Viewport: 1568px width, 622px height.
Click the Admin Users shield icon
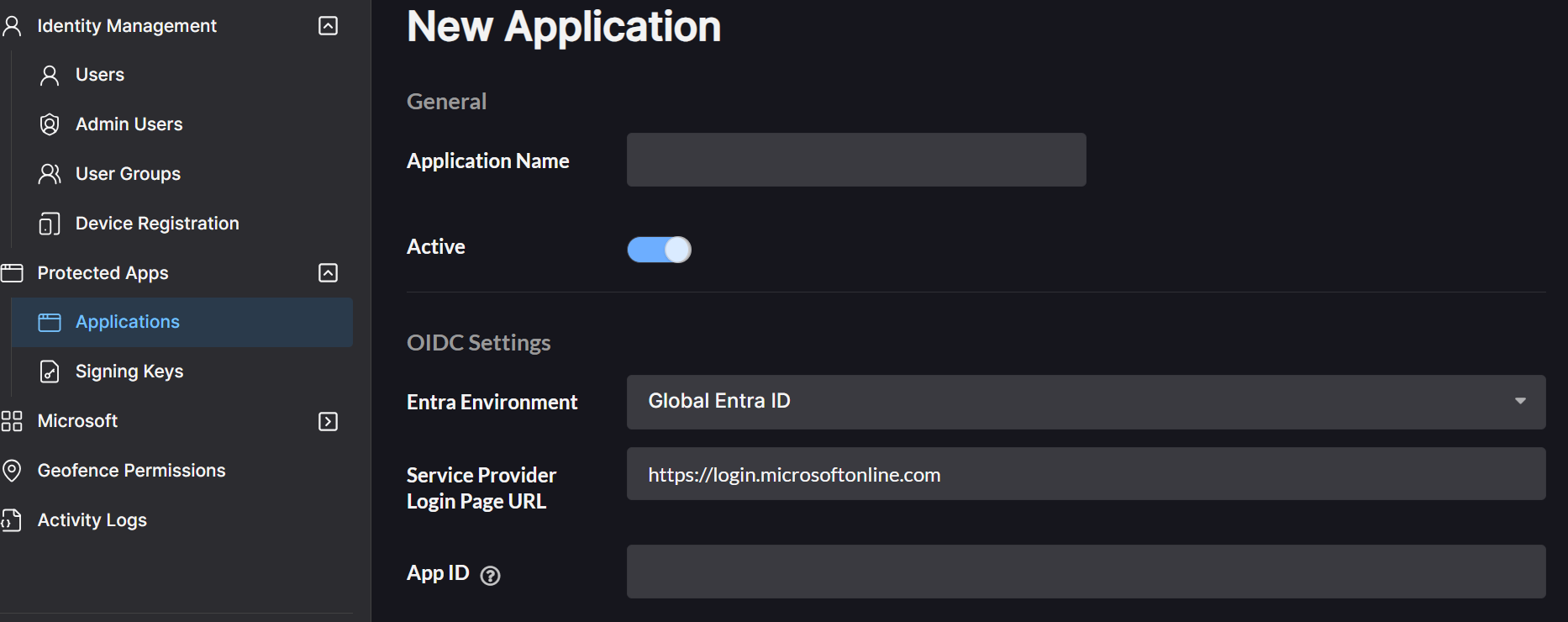point(50,124)
